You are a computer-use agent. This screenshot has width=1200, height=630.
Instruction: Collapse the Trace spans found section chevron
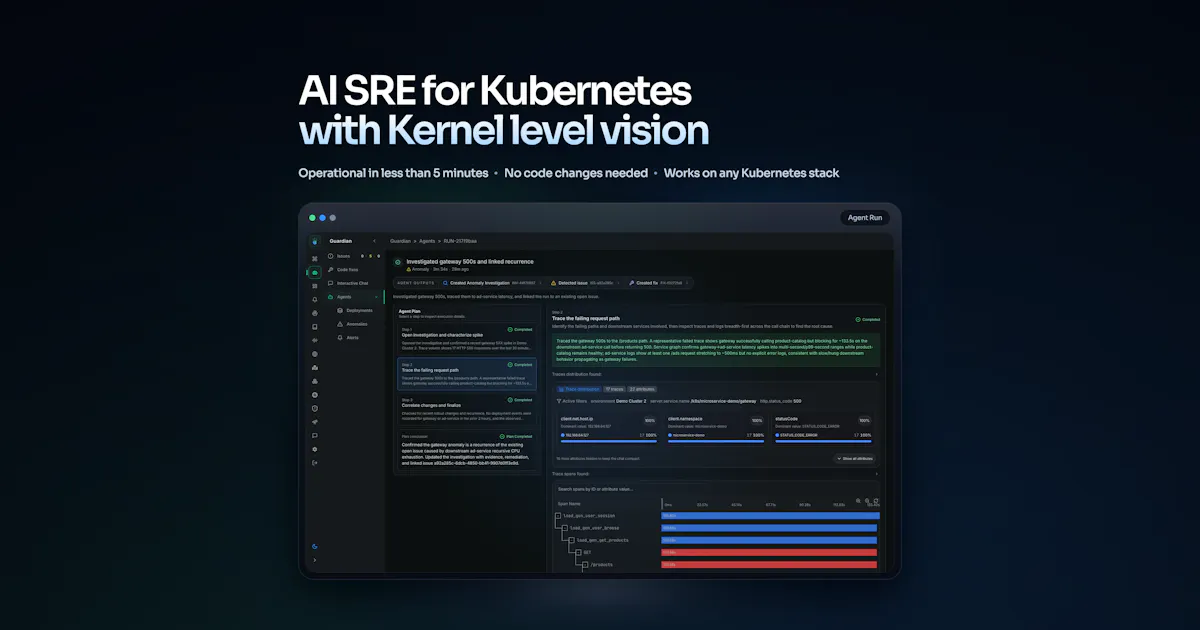[x=876, y=474]
